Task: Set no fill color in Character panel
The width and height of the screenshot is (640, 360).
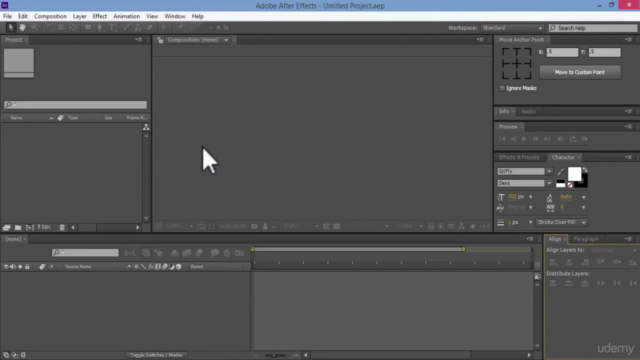Action: tap(570, 185)
